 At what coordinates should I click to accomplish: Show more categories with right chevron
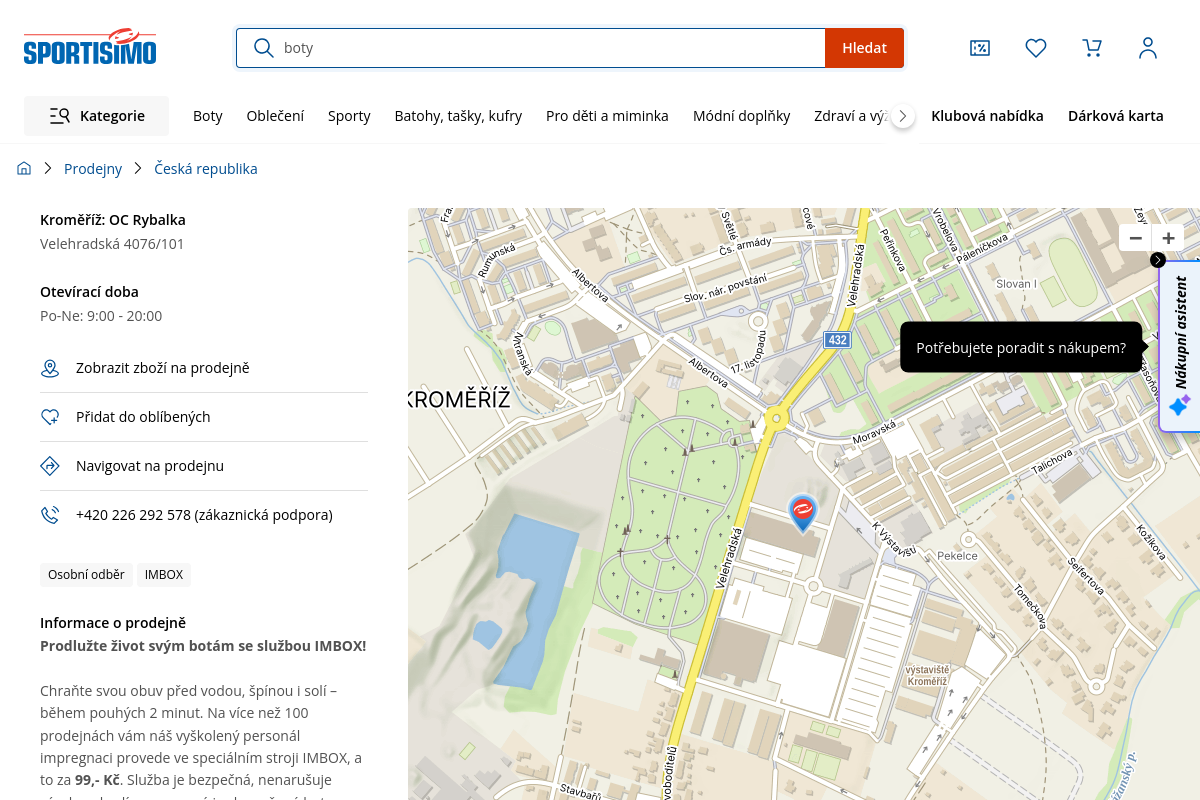[903, 116]
